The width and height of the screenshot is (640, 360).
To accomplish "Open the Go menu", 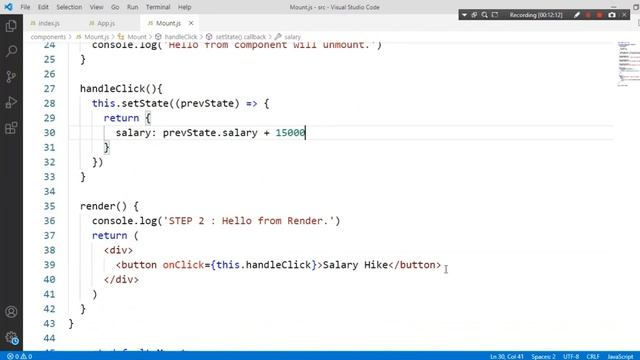I will (x=115, y=7).
